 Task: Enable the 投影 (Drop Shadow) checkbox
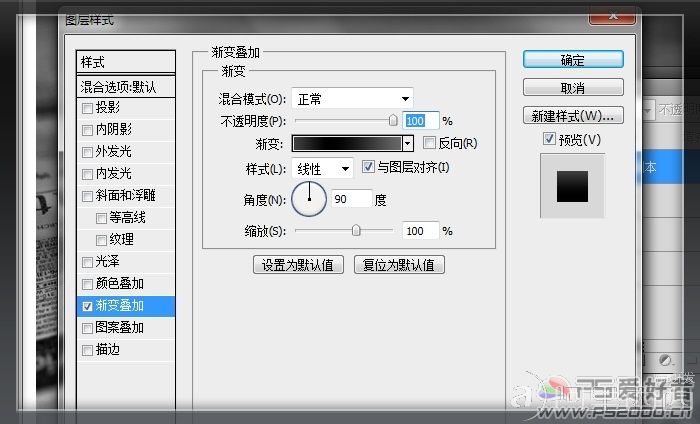88,108
